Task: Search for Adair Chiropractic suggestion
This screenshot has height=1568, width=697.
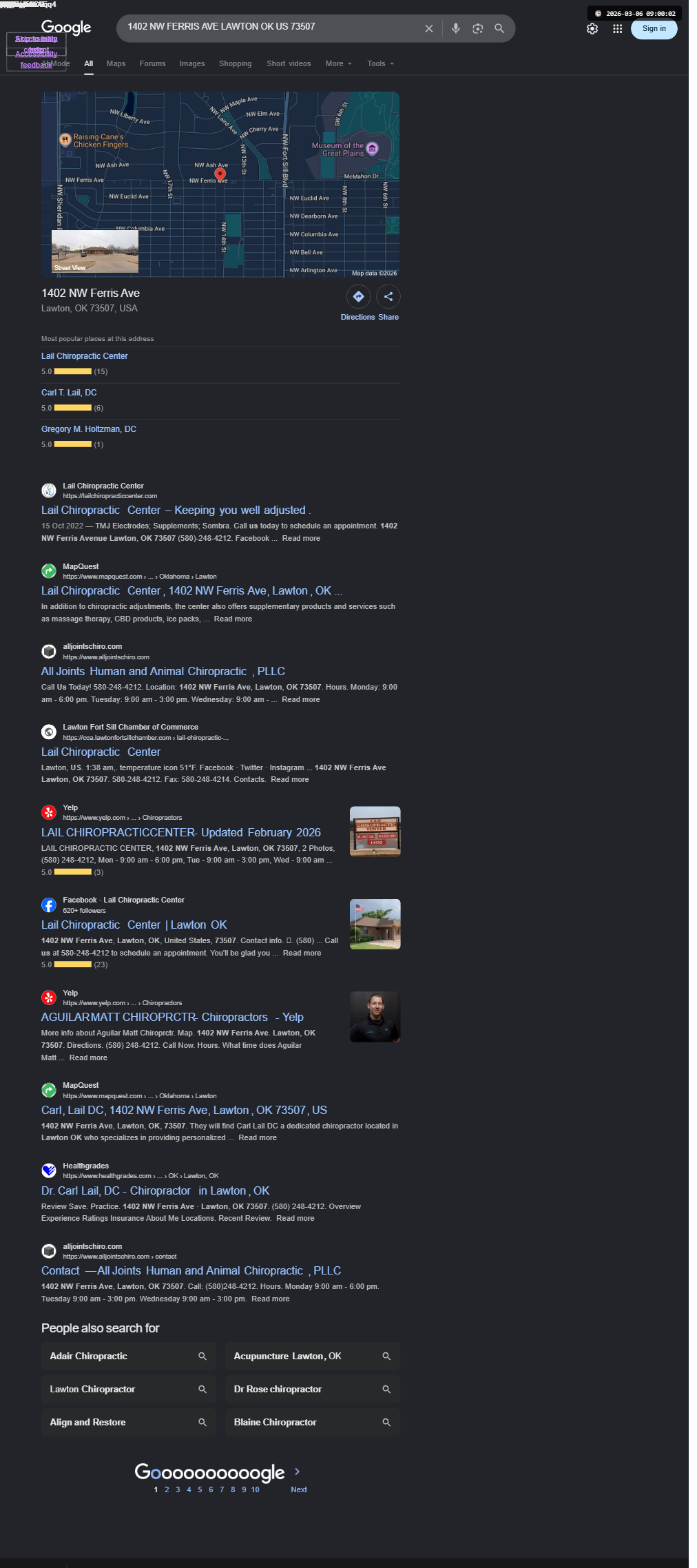Action: [x=129, y=1356]
